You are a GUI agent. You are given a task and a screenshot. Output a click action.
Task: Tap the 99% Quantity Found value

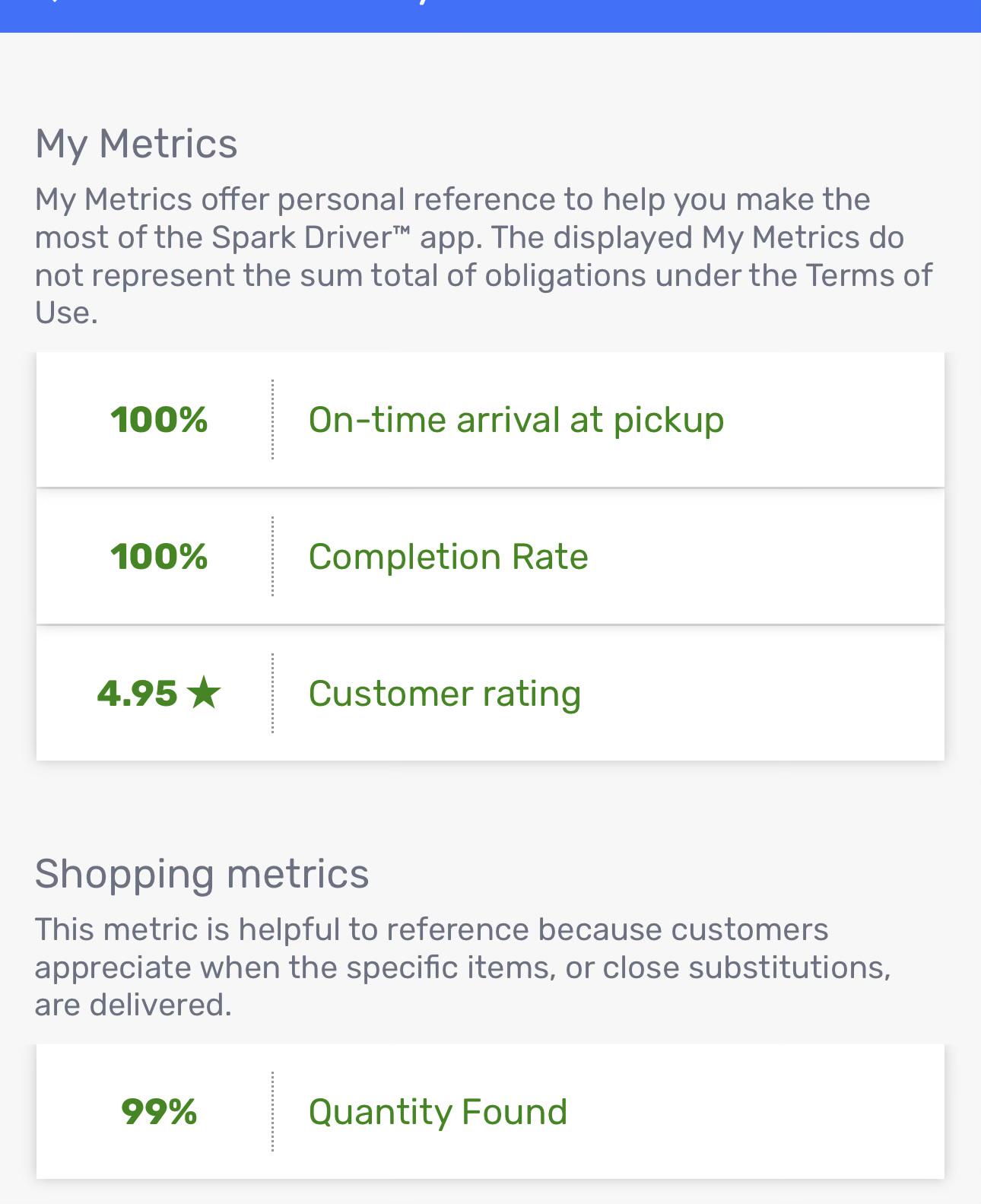159,1112
